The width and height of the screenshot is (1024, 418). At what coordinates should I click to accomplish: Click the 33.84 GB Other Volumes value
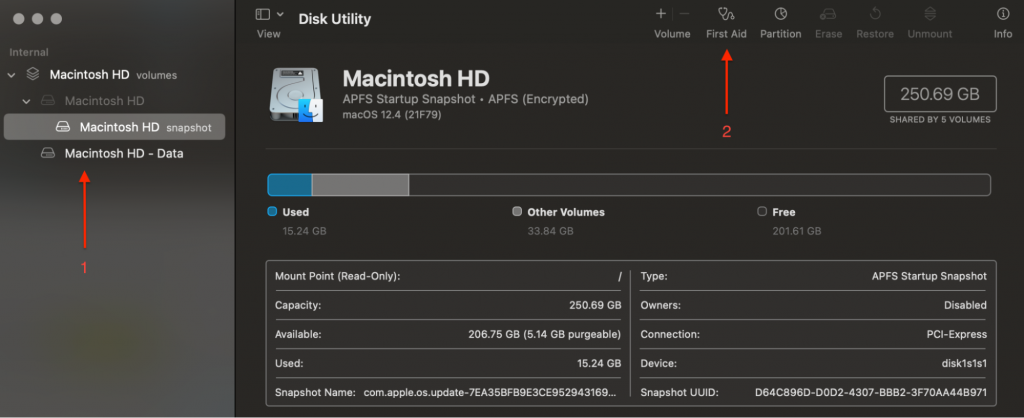[x=551, y=231]
